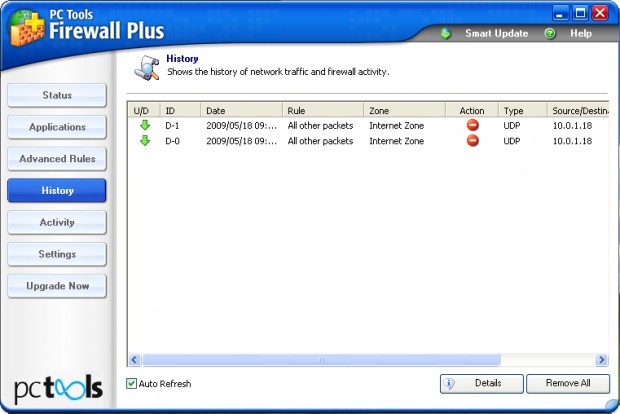Maximize the Firewall Plus window
620x414 pixels.
point(580,13)
